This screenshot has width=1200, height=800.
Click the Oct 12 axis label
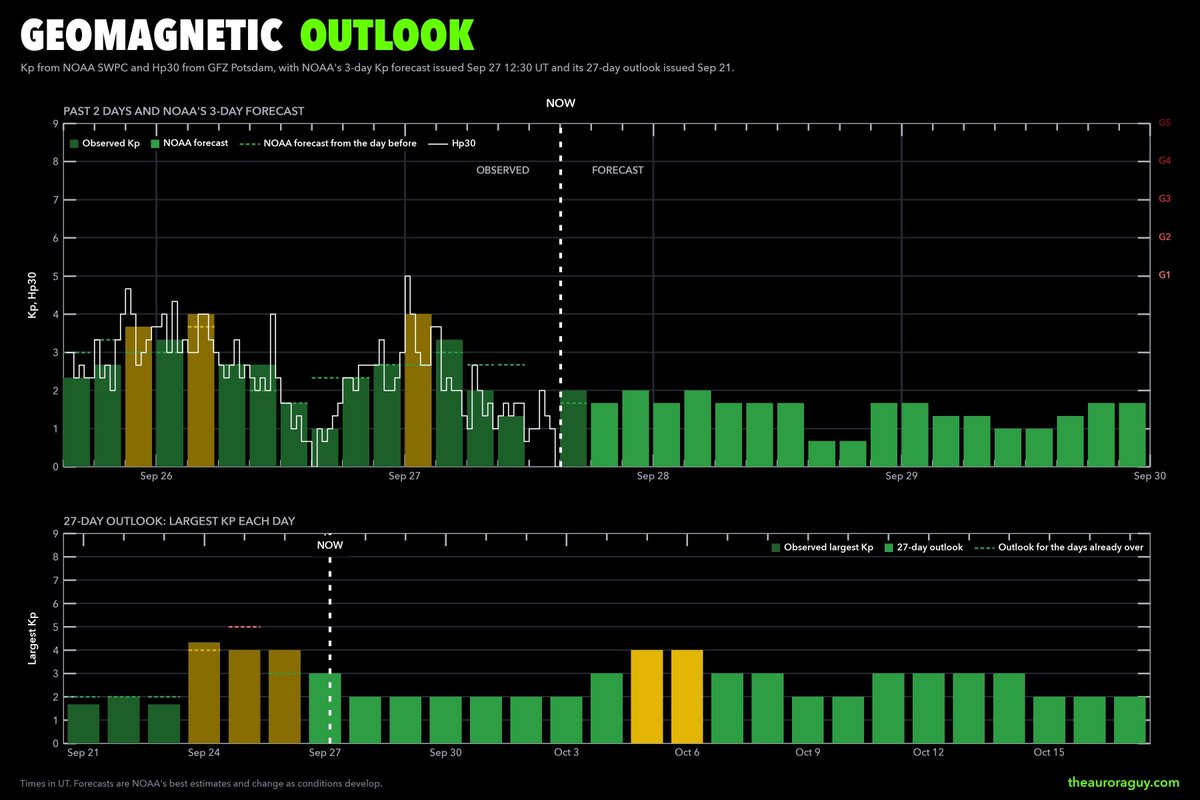point(928,752)
